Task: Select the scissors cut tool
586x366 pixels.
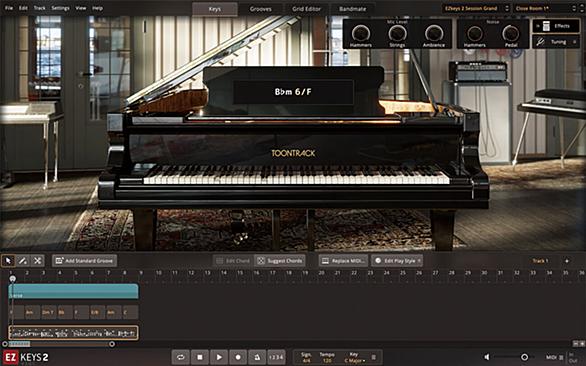Action: 37,261
